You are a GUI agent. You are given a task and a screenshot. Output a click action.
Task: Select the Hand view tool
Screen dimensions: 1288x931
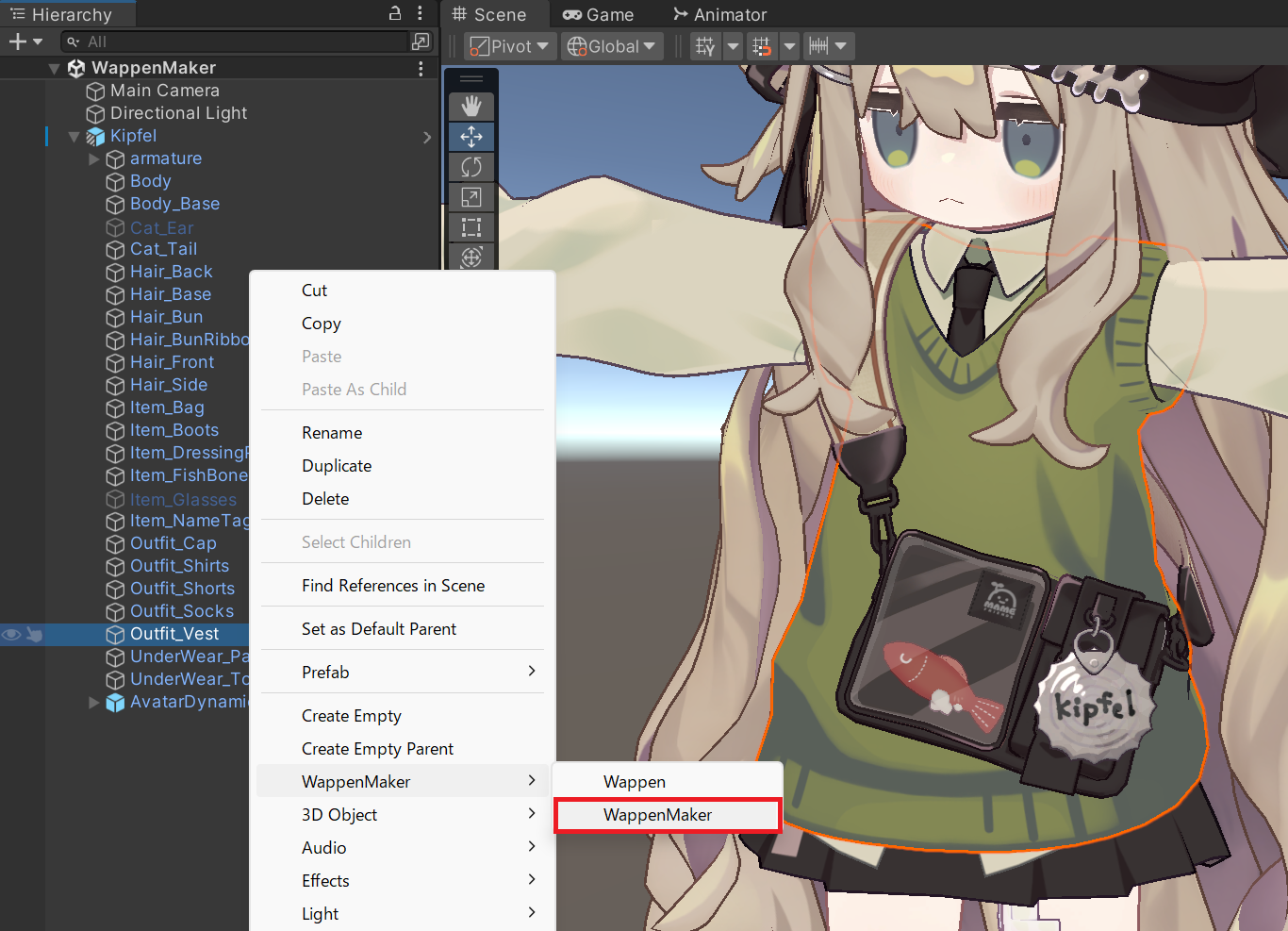tap(471, 107)
